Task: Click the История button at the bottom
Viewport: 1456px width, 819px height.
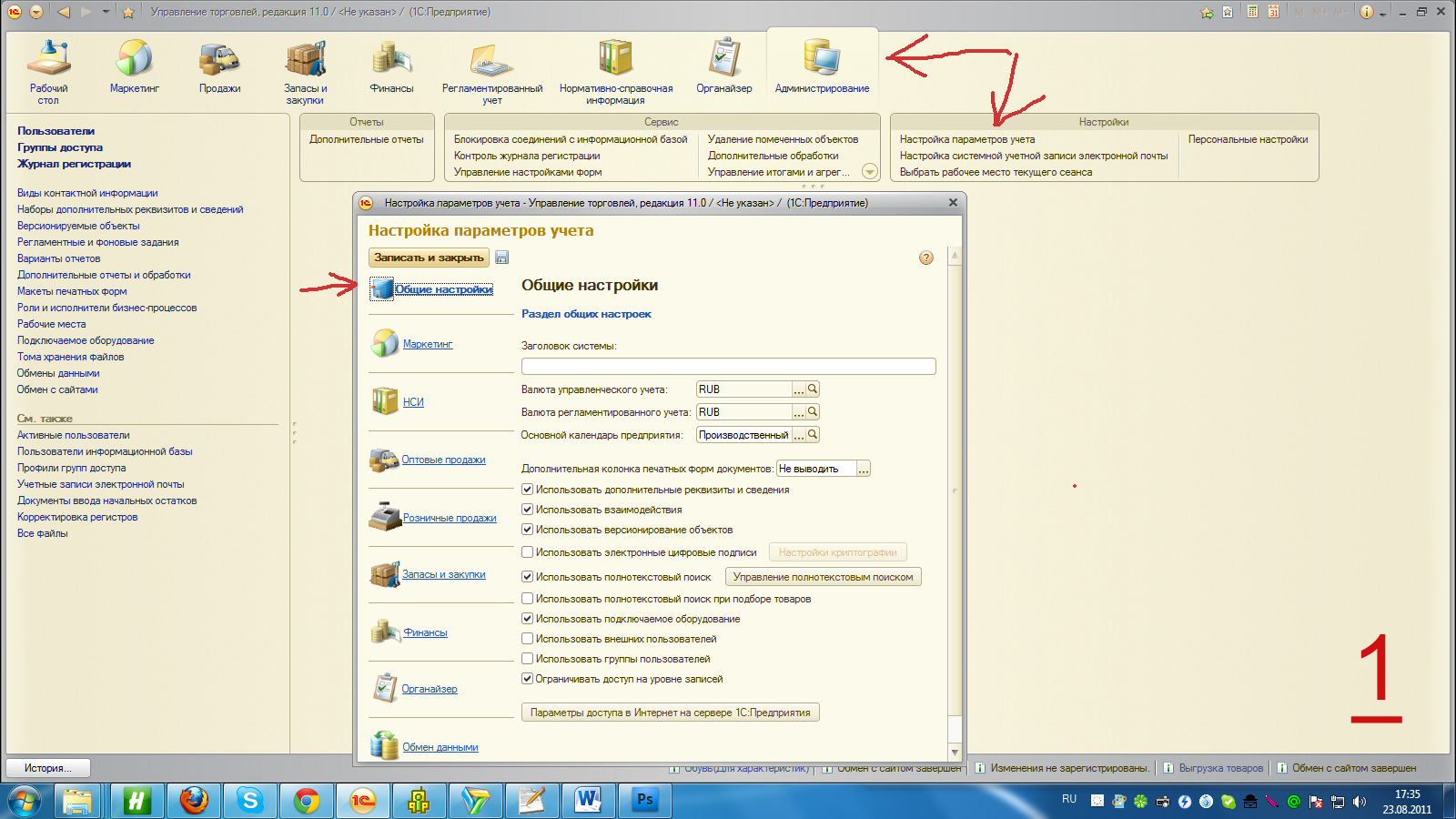Action: click(x=50, y=768)
